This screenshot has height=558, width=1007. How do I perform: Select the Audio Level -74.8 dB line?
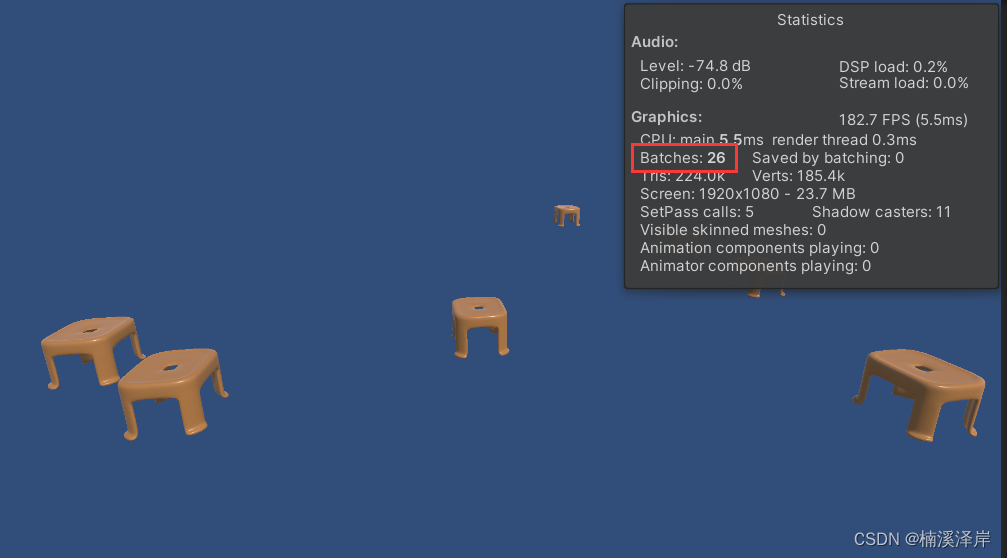pos(695,66)
